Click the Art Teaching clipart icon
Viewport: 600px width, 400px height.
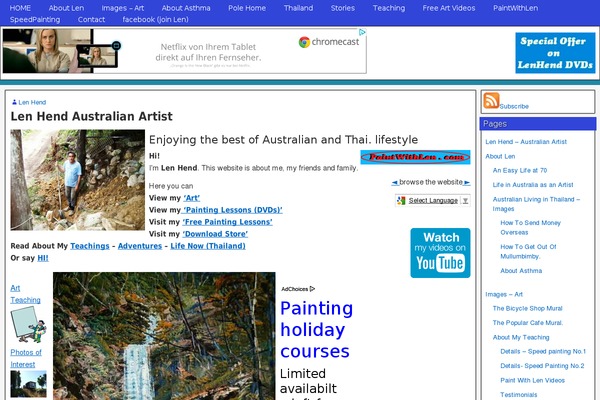[28, 325]
